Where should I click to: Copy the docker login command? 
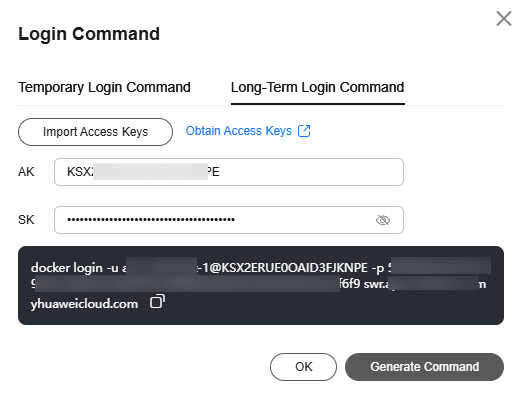pos(157,302)
